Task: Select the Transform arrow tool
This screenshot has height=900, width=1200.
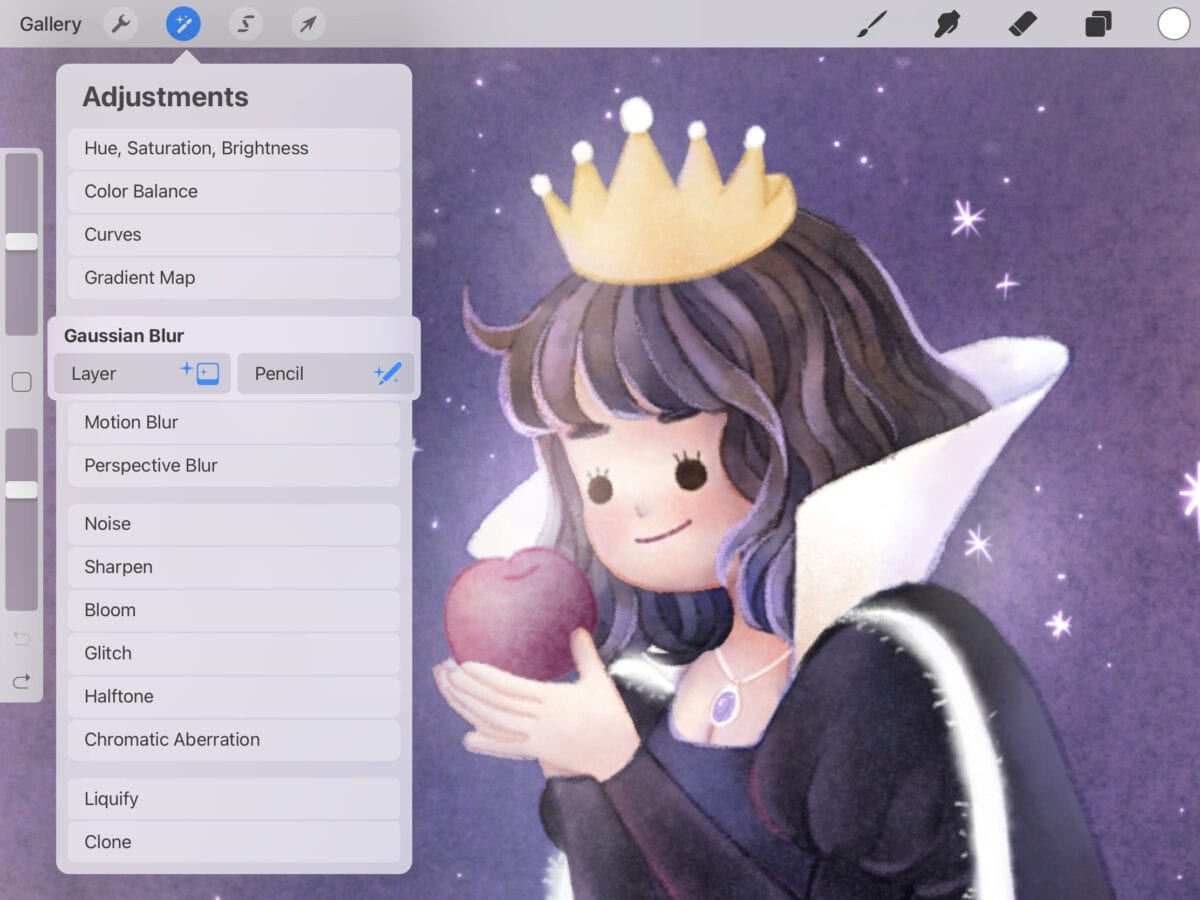Action: click(307, 24)
